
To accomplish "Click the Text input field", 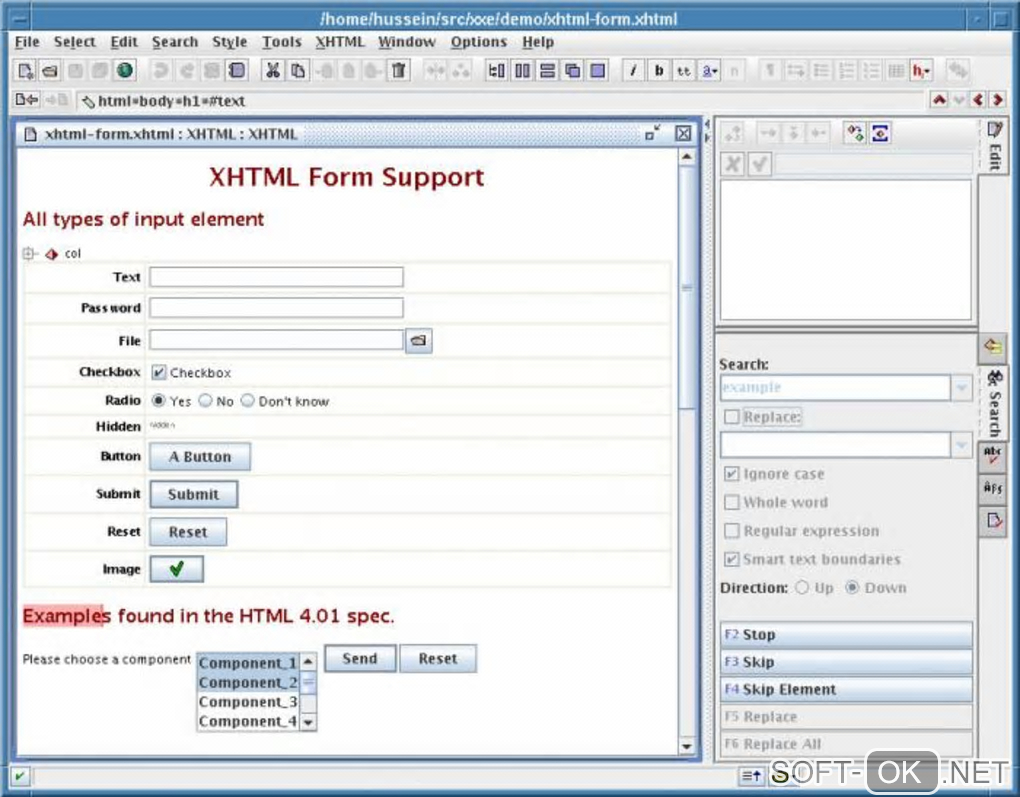I will [276, 277].
